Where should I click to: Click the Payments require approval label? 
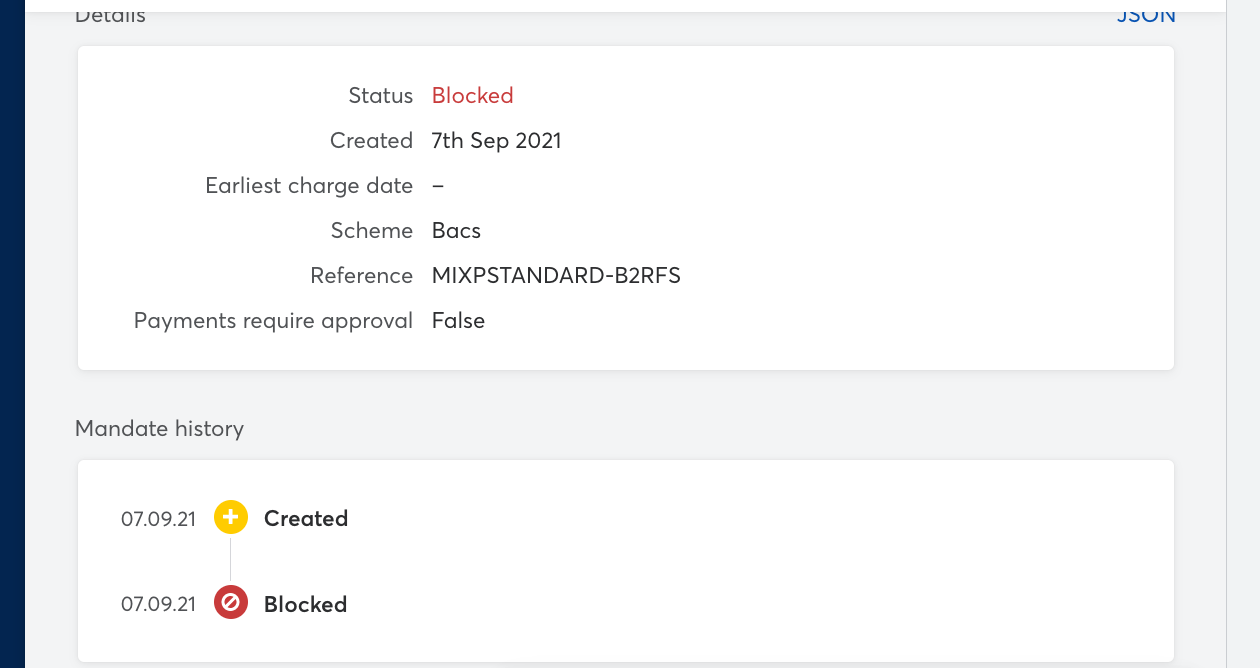pos(274,321)
